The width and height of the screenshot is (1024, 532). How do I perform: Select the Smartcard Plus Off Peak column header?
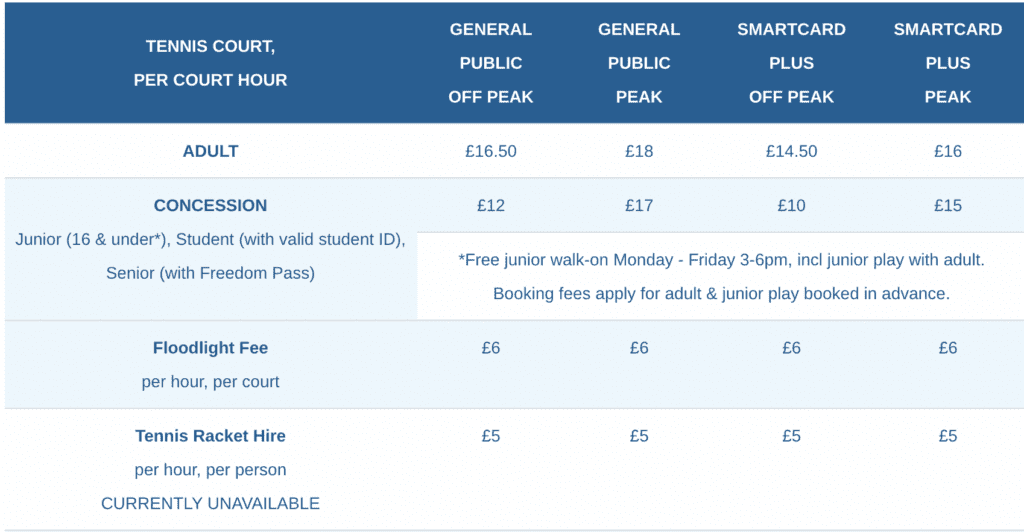(791, 63)
